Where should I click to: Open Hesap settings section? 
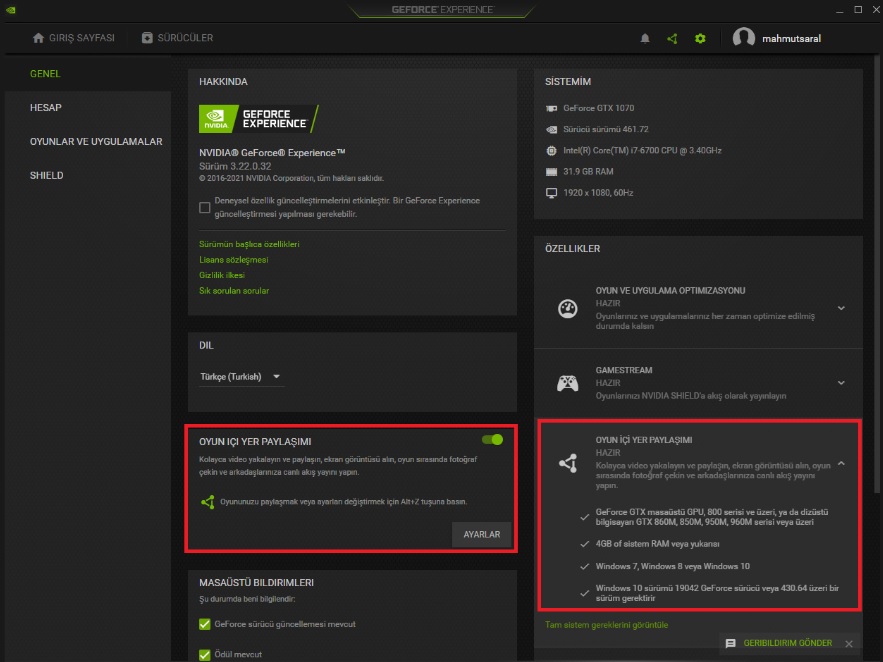coord(46,108)
